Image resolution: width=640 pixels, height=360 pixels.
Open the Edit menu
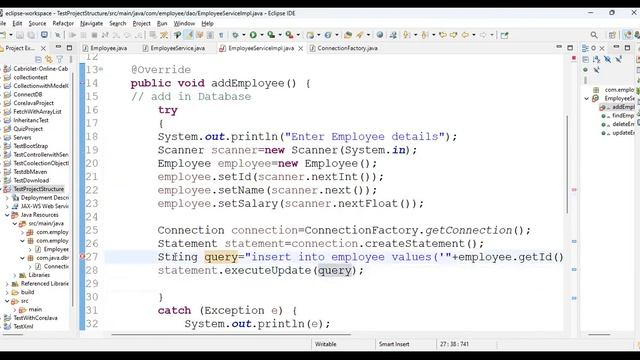click(17, 24)
